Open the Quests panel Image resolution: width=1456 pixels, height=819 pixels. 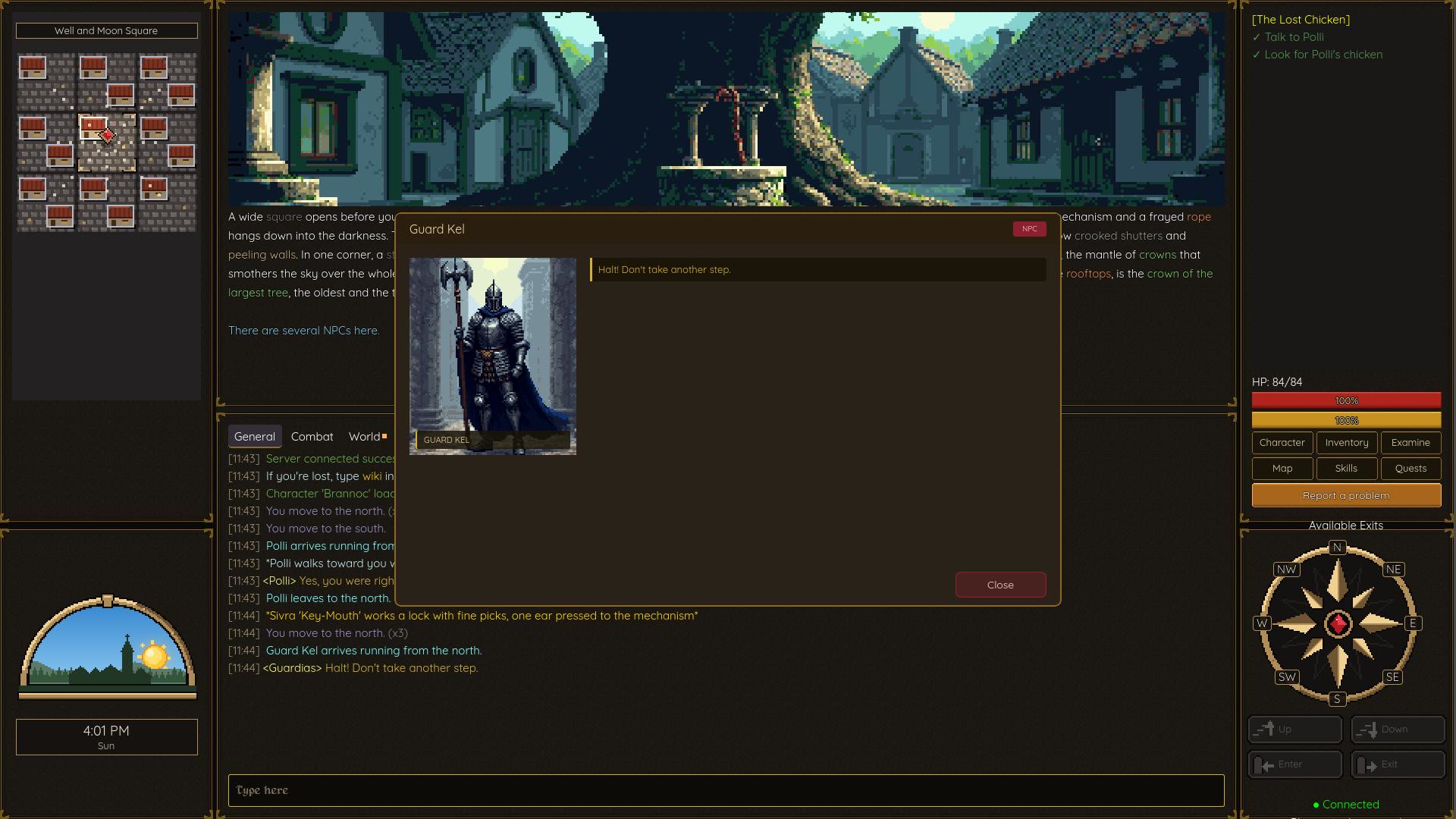(1410, 469)
